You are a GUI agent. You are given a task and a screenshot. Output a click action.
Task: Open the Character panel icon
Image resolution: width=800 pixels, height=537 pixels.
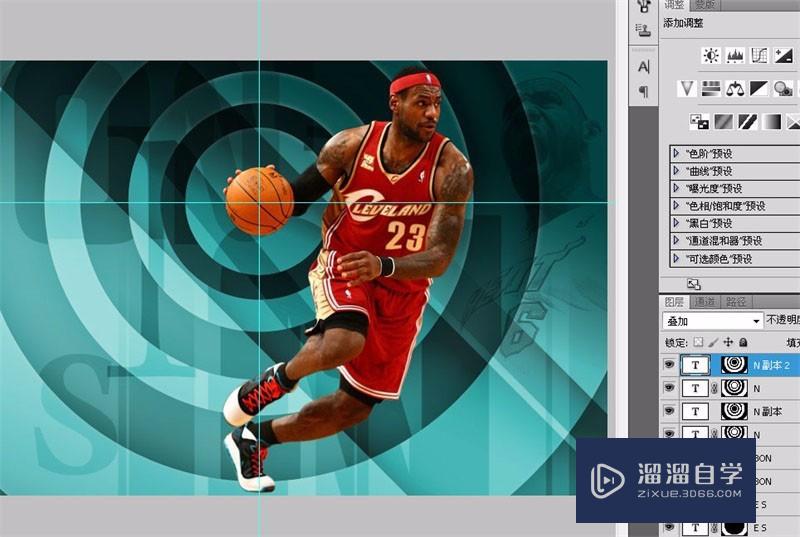[643, 66]
